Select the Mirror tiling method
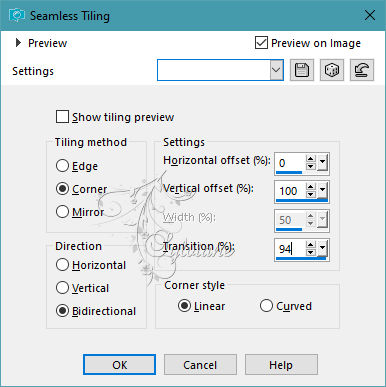Screen dimensions: 386x387 (x=62, y=212)
